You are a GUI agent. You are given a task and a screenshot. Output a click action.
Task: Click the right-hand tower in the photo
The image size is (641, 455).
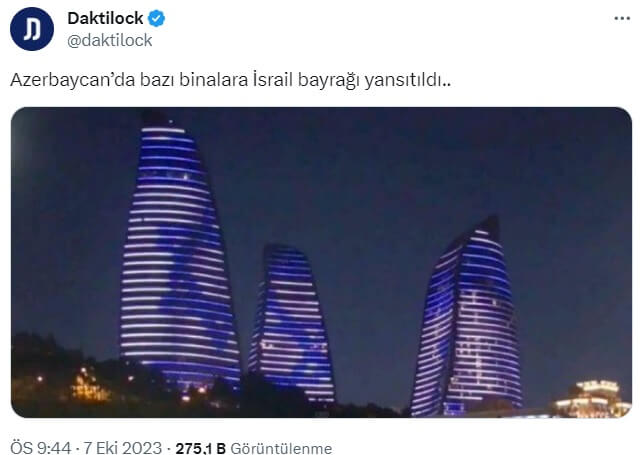468,319
